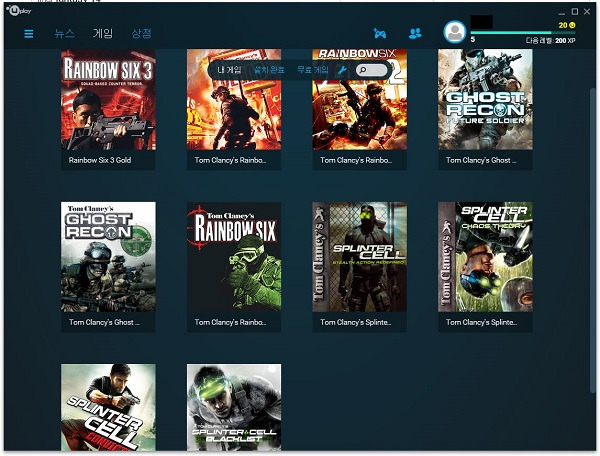The image size is (600, 456).
Task: Open the original Ghost Recon cover
Action: 108,257
